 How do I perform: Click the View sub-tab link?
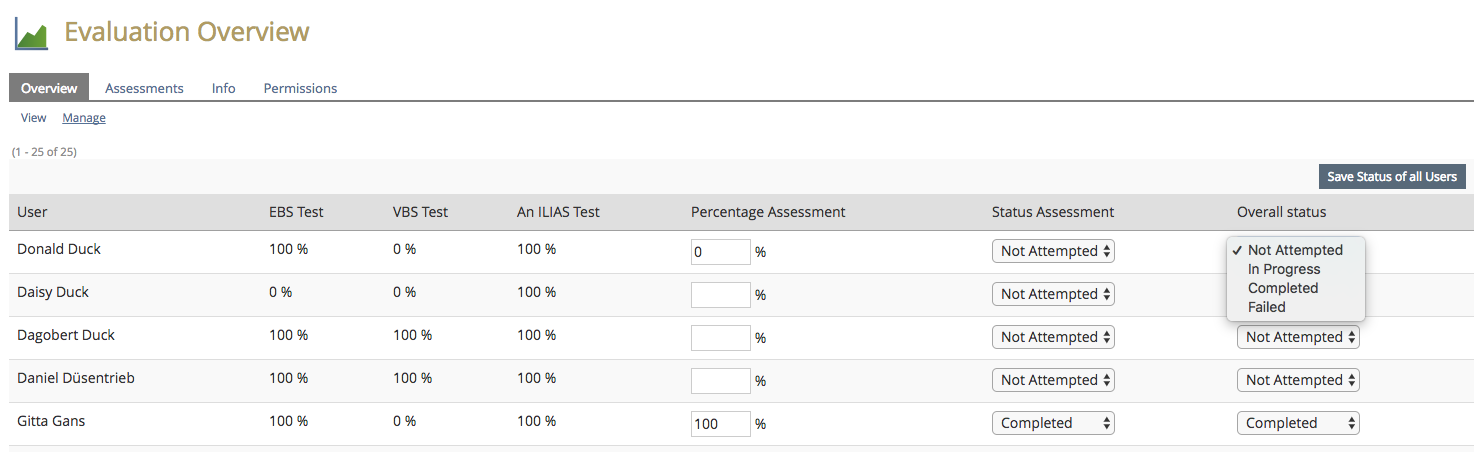[x=34, y=118]
